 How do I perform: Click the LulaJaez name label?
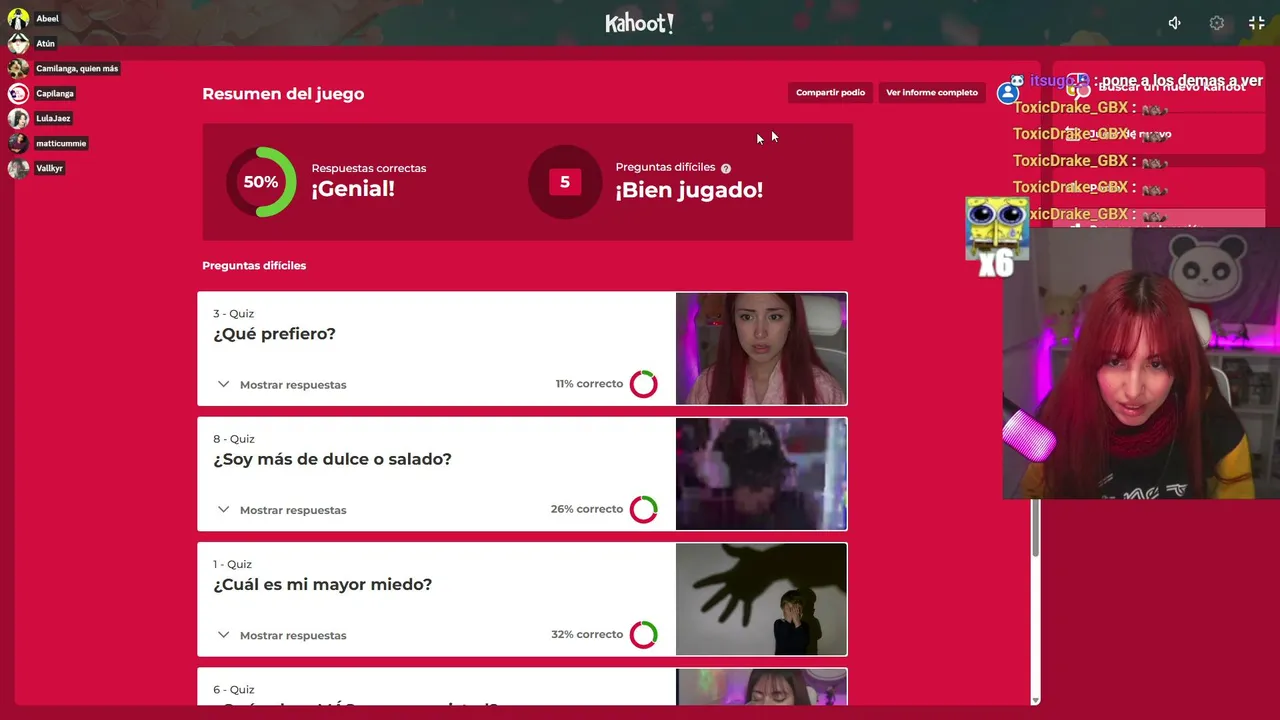(x=53, y=118)
